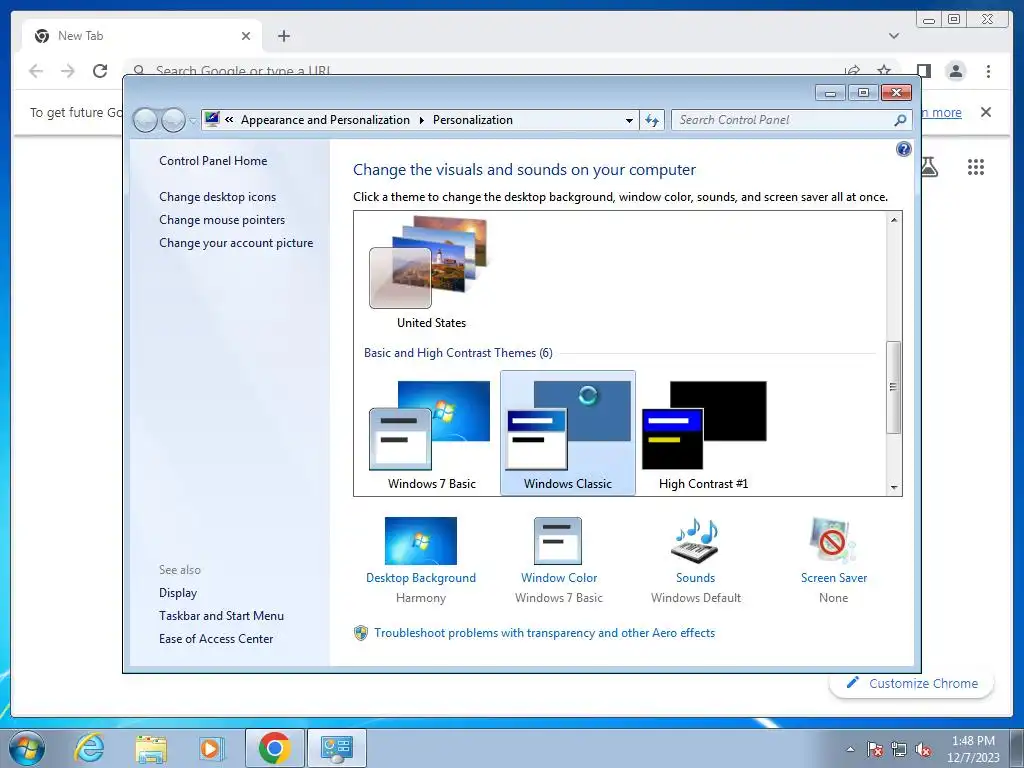The height and width of the screenshot is (768, 1024).
Task: Open Google apps grid icon in Chrome
Action: click(x=976, y=167)
